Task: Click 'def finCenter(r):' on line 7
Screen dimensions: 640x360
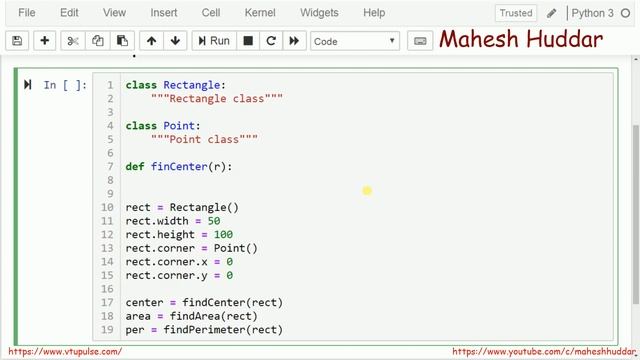Action: tap(179, 167)
